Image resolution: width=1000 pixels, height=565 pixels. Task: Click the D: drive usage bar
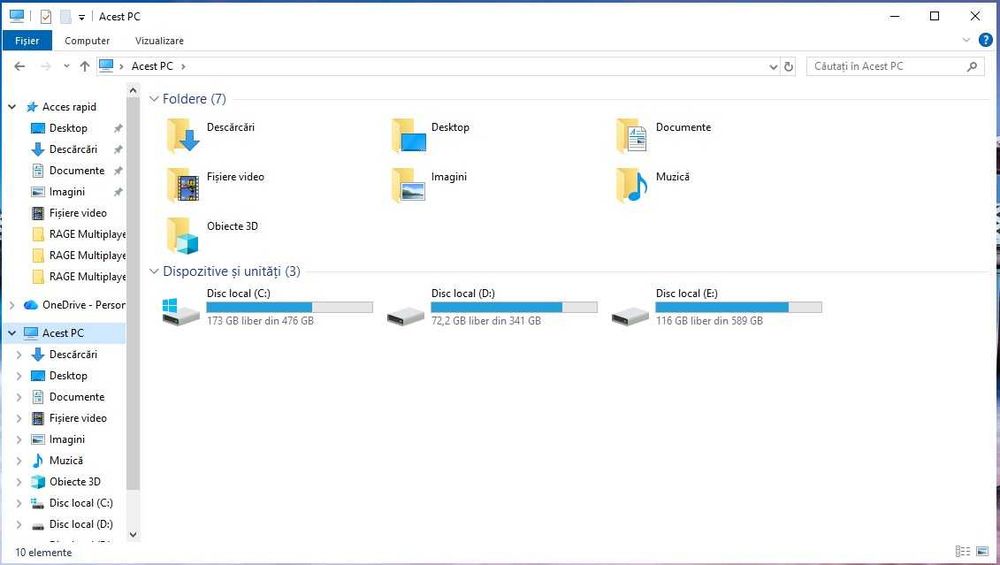tap(514, 307)
